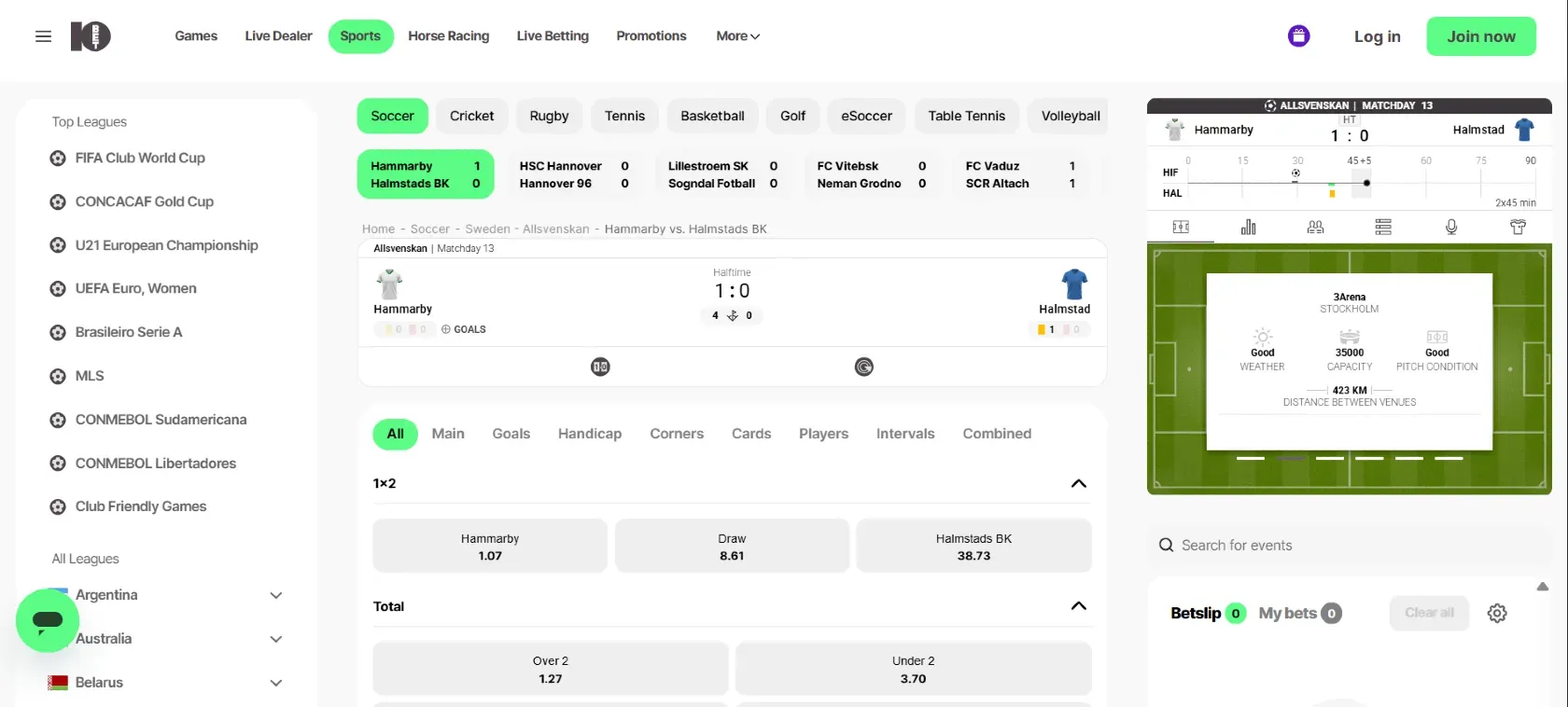1568x707 pixels.
Task: Click the search magnifier icon
Action: [x=1166, y=546]
